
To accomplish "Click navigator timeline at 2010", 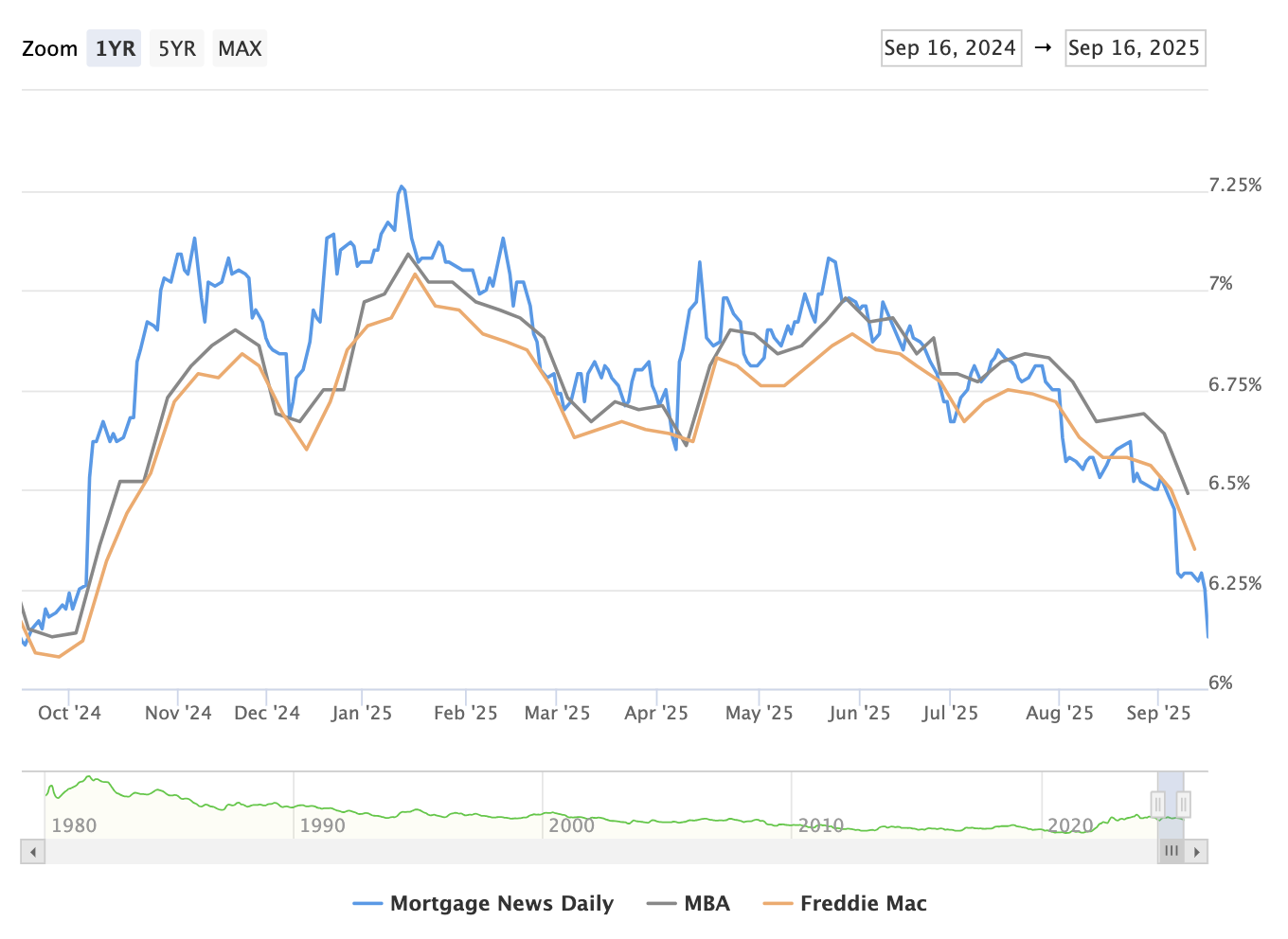I will coord(820,825).
